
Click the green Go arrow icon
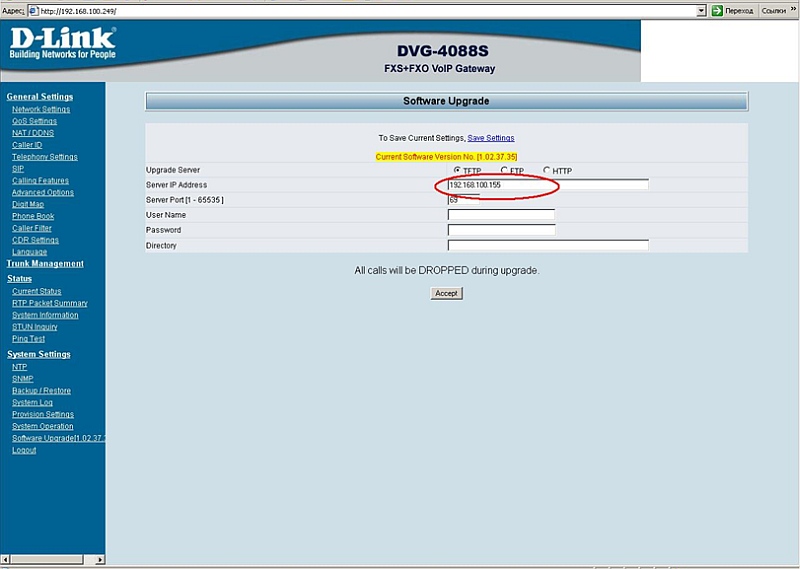coord(716,10)
